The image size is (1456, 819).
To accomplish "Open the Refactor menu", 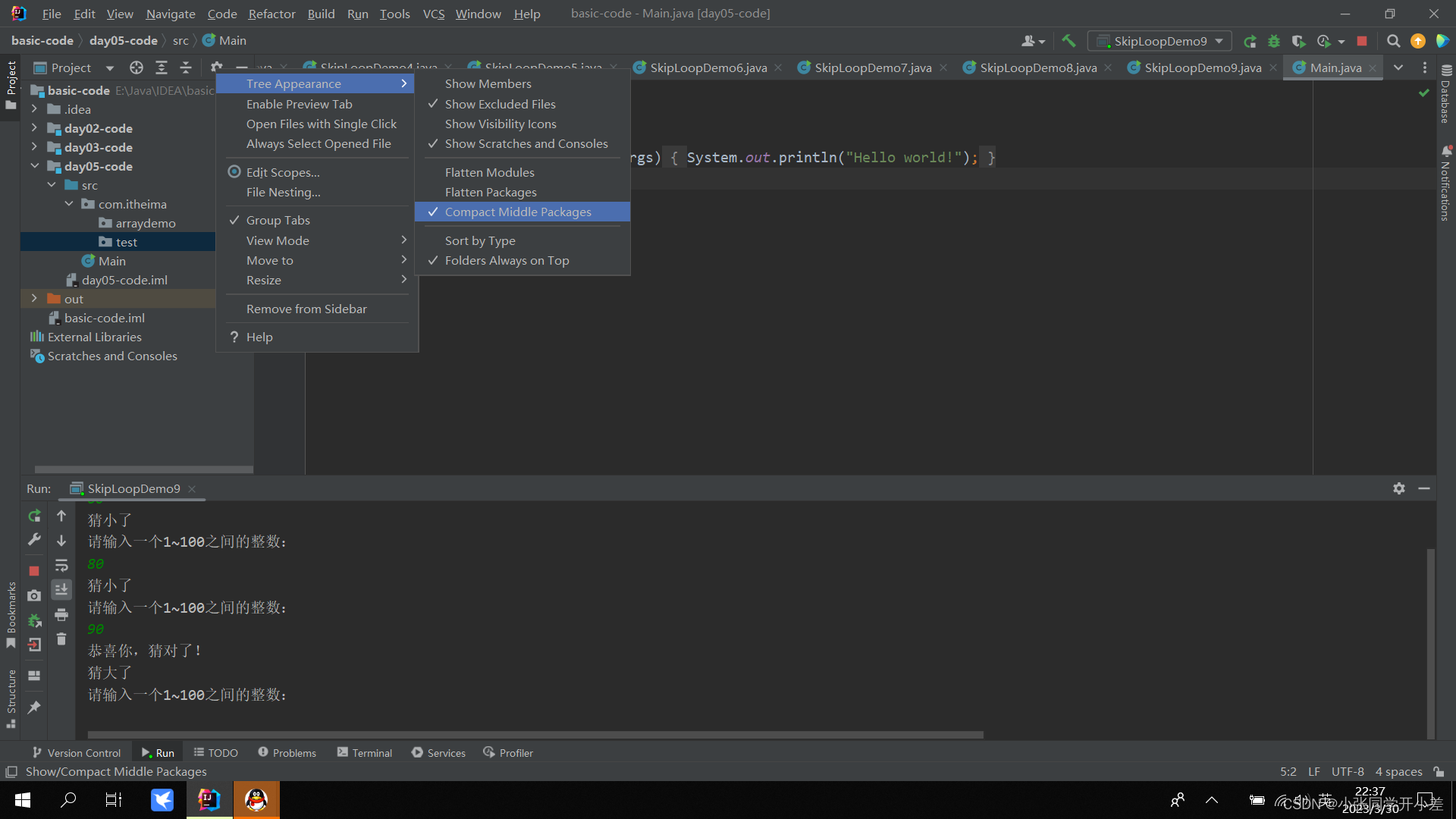I will [x=271, y=14].
